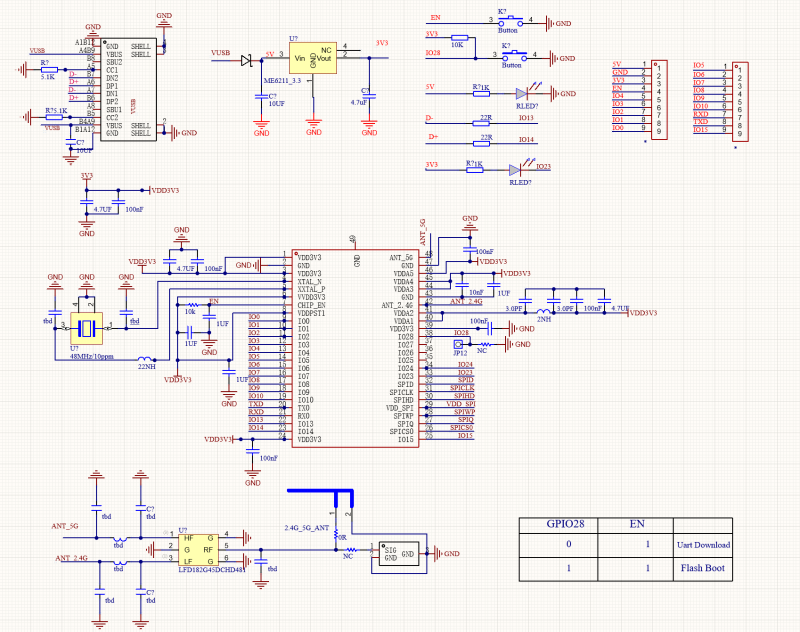800x632 pixels.
Task: Click the 22R resistor on the D- line
Action: (x=481, y=123)
